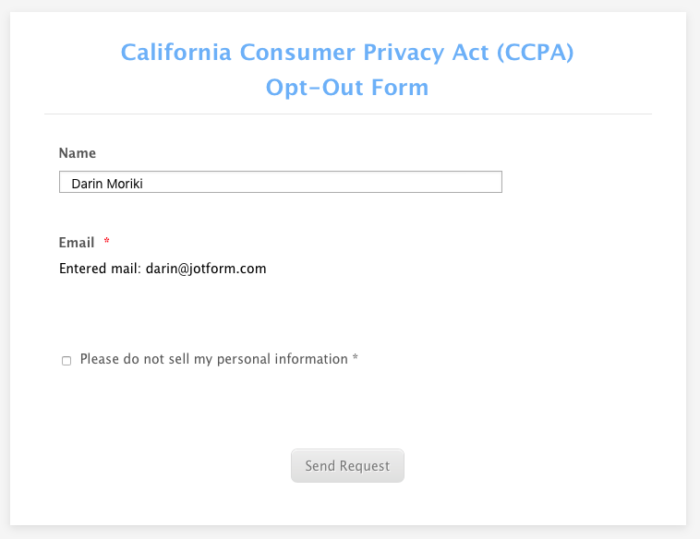Click the asterisk after 'personal information'
This screenshot has height=539, width=700.
click(x=355, y=359)
